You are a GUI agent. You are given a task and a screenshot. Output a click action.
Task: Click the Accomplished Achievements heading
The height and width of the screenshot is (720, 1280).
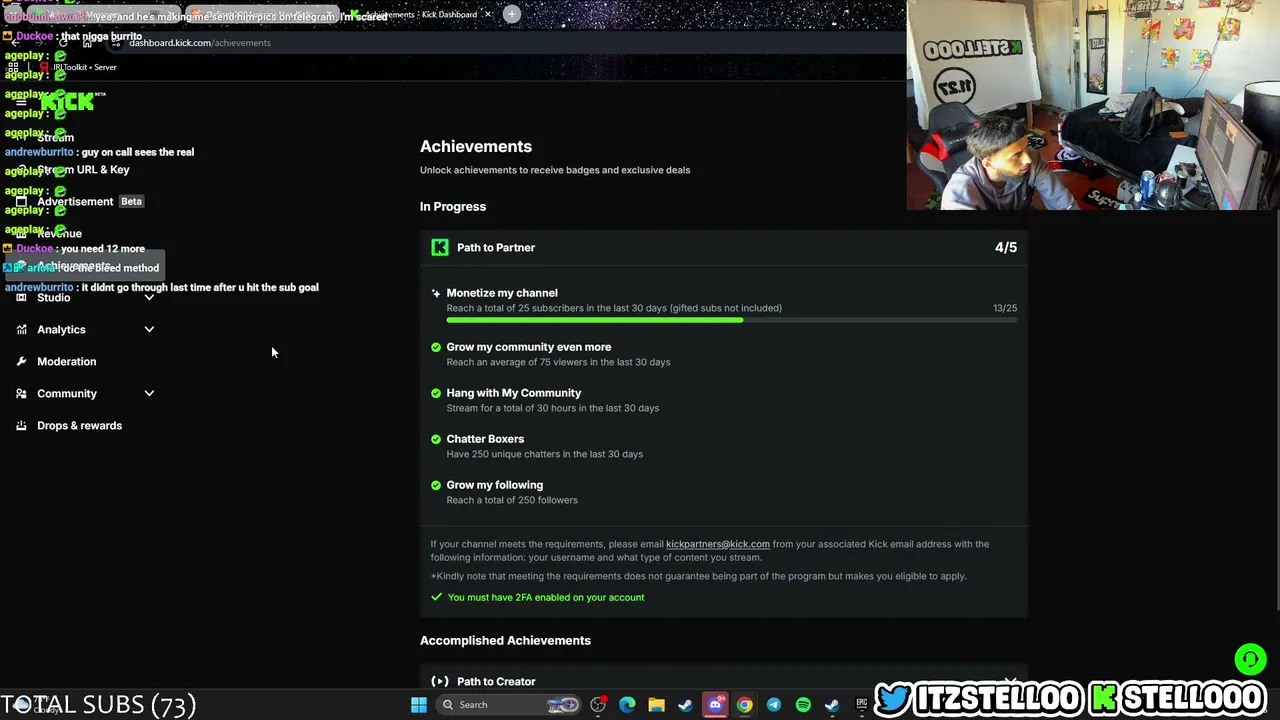pyautogui.click(x=505, y=640)
